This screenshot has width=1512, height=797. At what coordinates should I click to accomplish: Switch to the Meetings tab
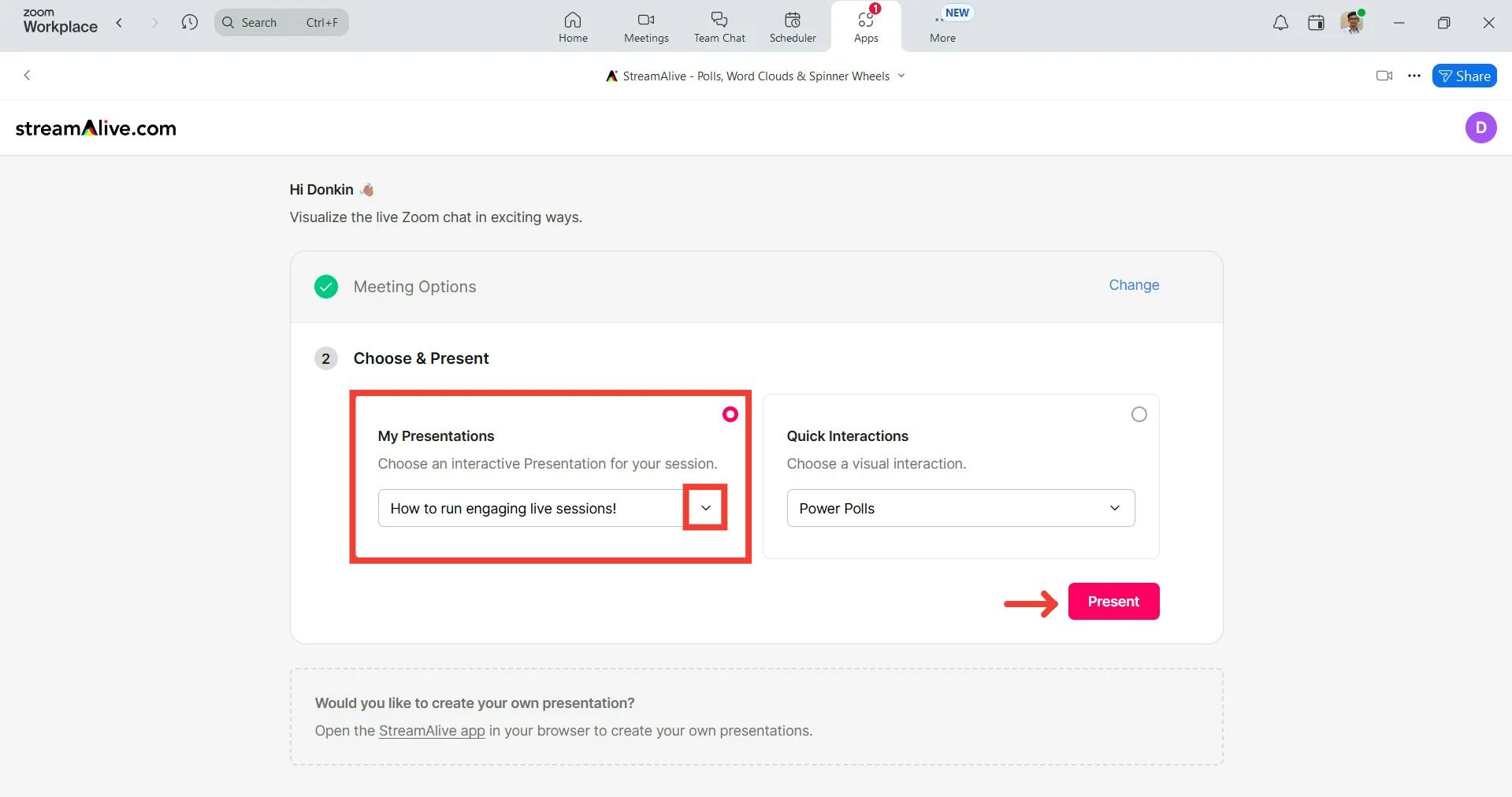(646, 26)
